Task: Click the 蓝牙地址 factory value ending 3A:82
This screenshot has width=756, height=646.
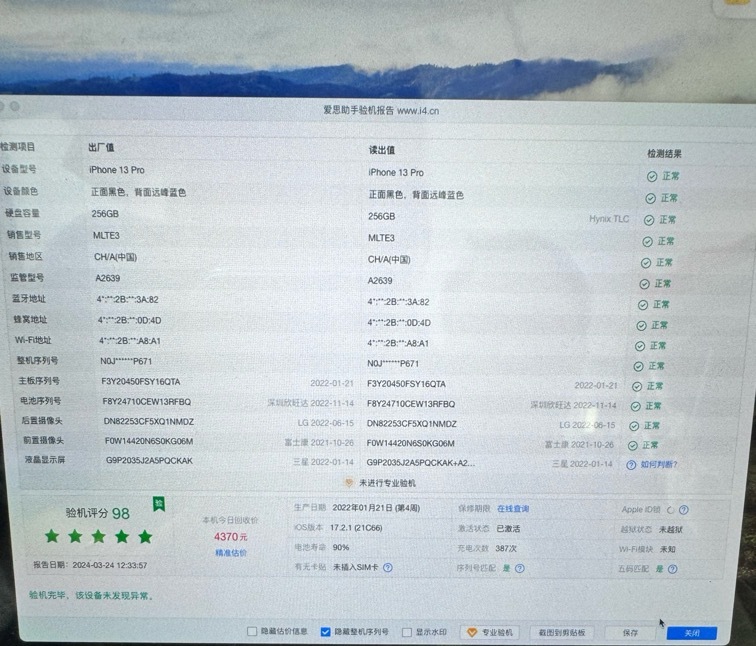Action: (x=128, y=299)
